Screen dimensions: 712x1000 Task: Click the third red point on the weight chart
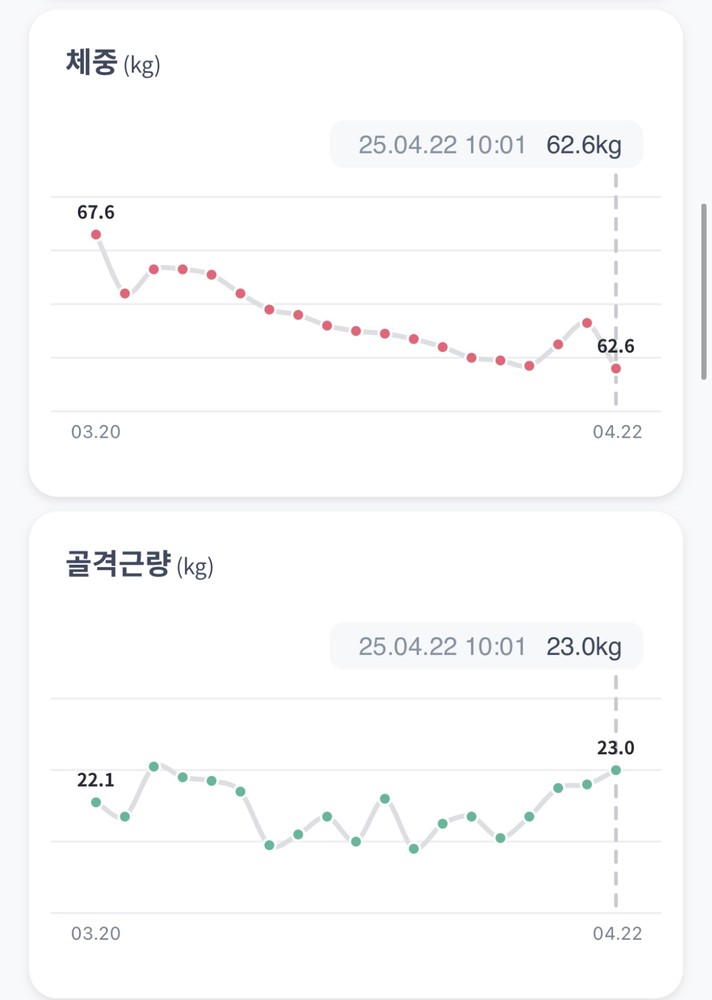[154, 268]
